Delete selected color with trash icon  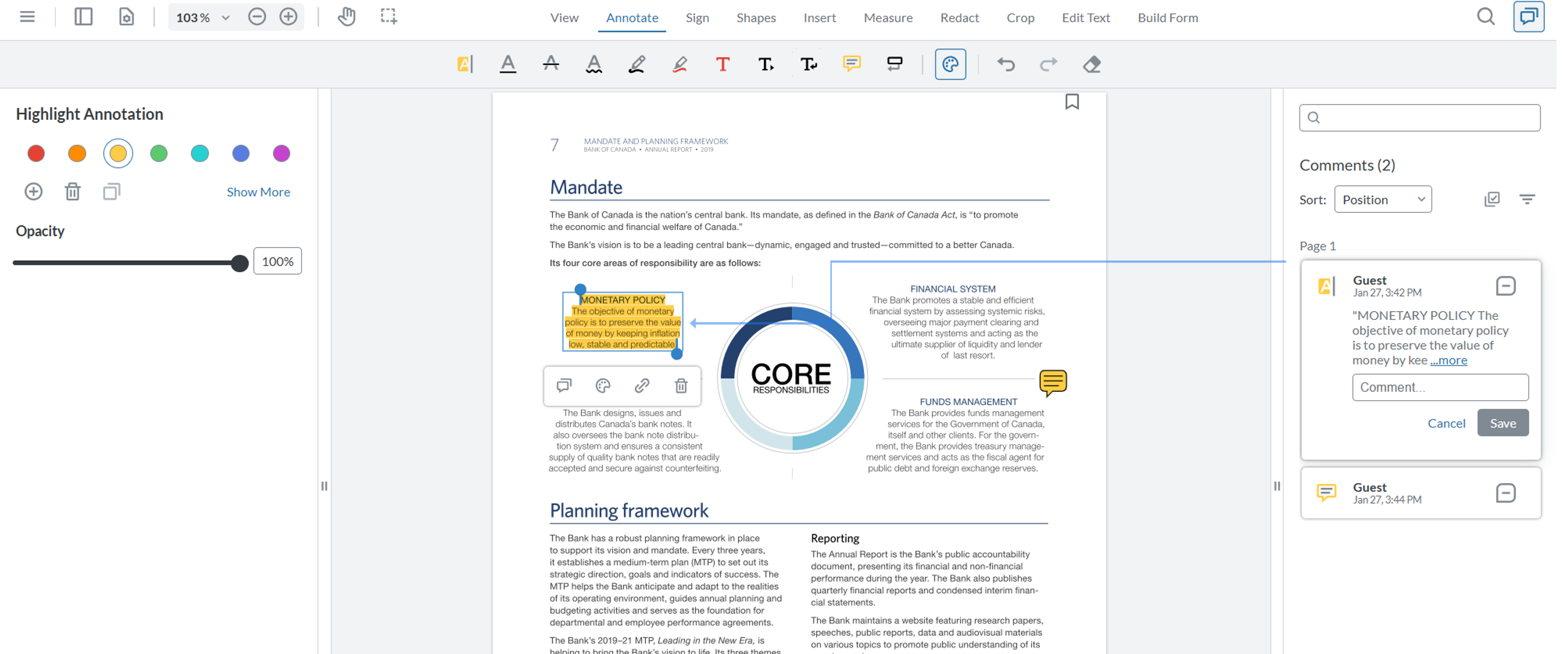(x=72, y=191)
